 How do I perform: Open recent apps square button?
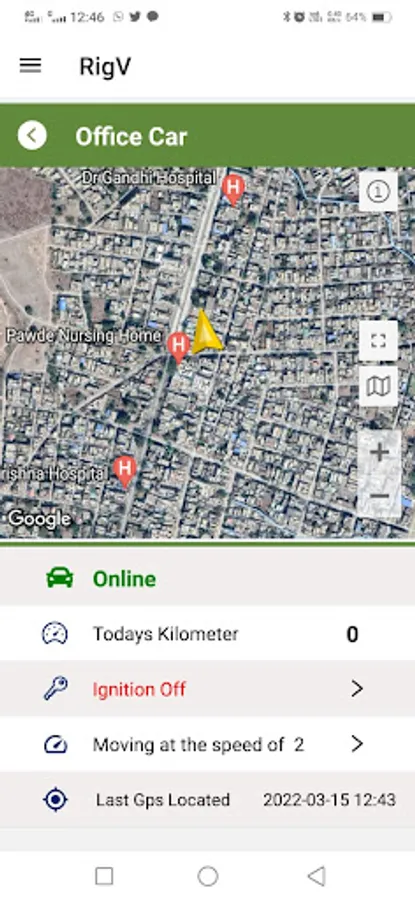[x=104, y=876]
